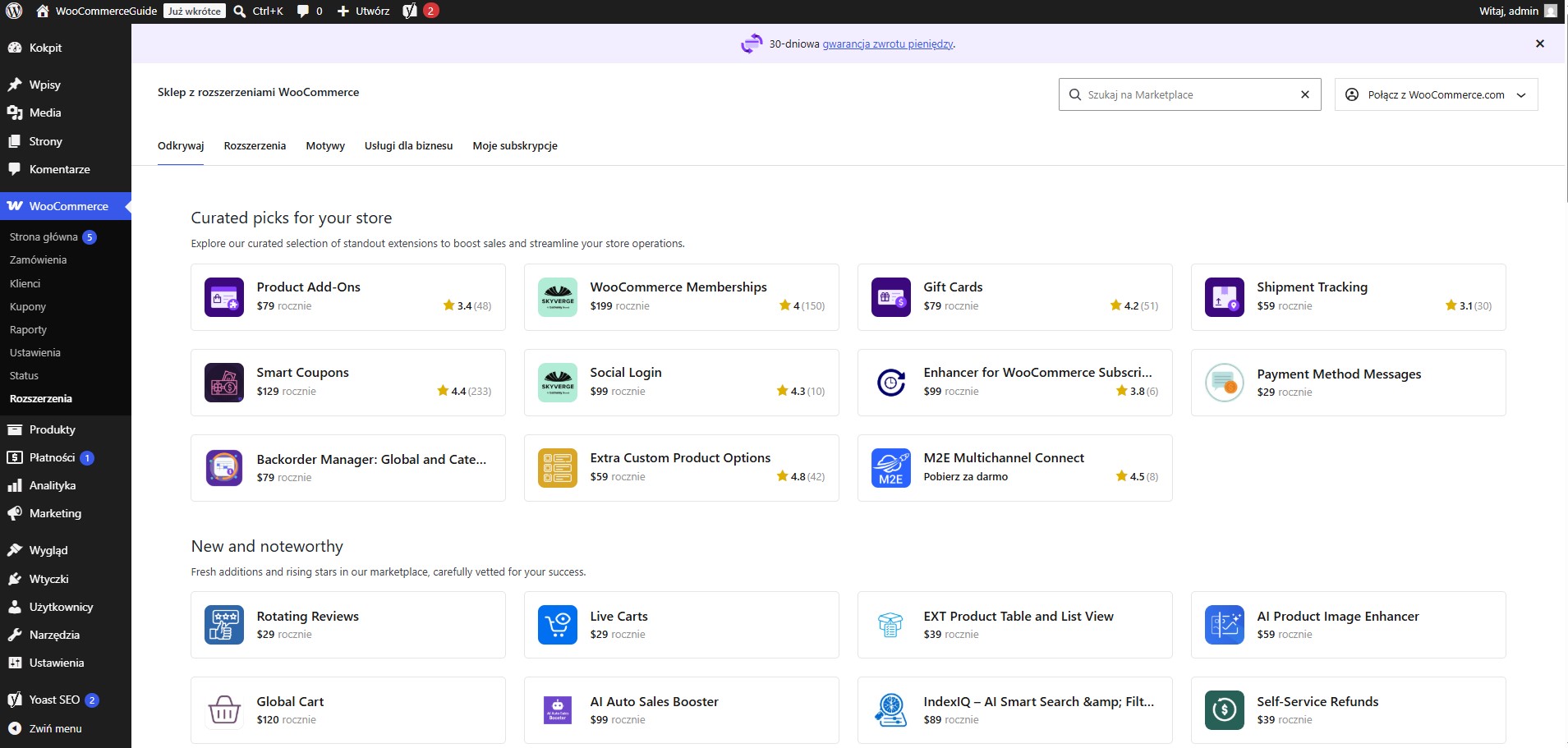The height and width of the screenshot is (748, 1568).
Task: Click the Live Carts icon
Action: [x=558, y=625]
